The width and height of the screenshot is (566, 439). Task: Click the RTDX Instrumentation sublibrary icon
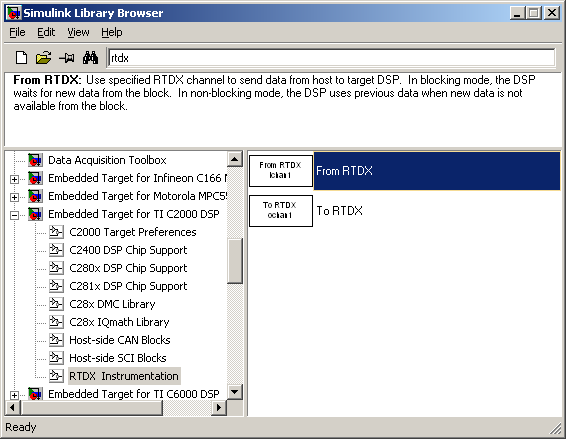tap(56, 376)
